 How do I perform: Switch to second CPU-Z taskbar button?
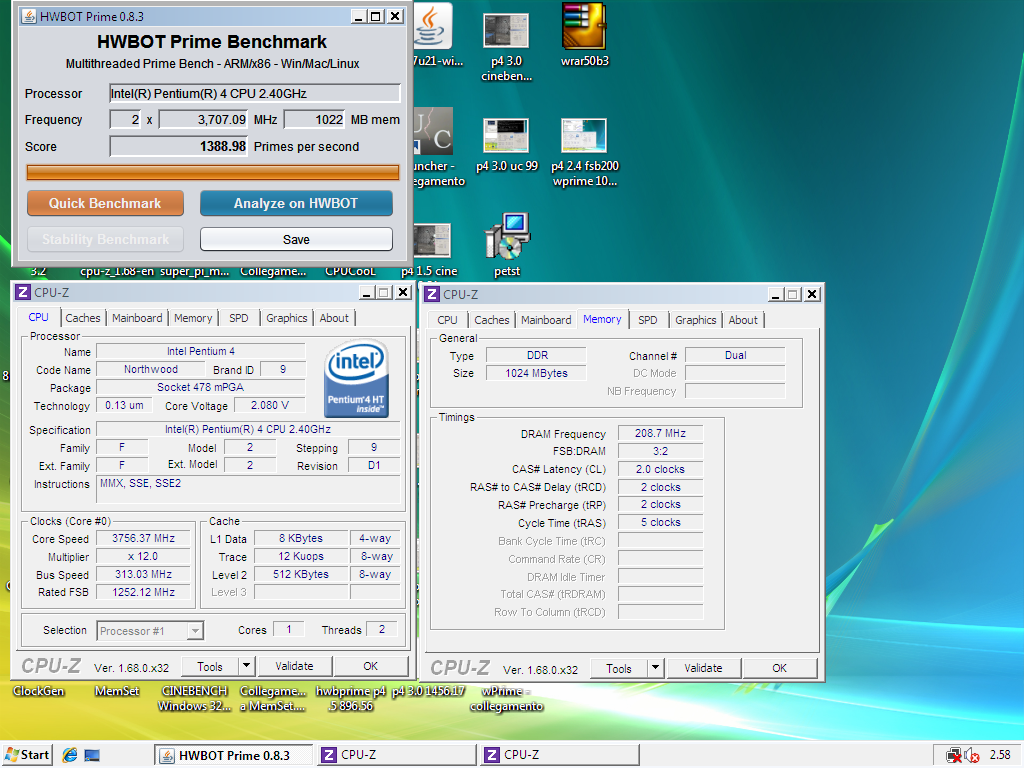coord(560,756)
